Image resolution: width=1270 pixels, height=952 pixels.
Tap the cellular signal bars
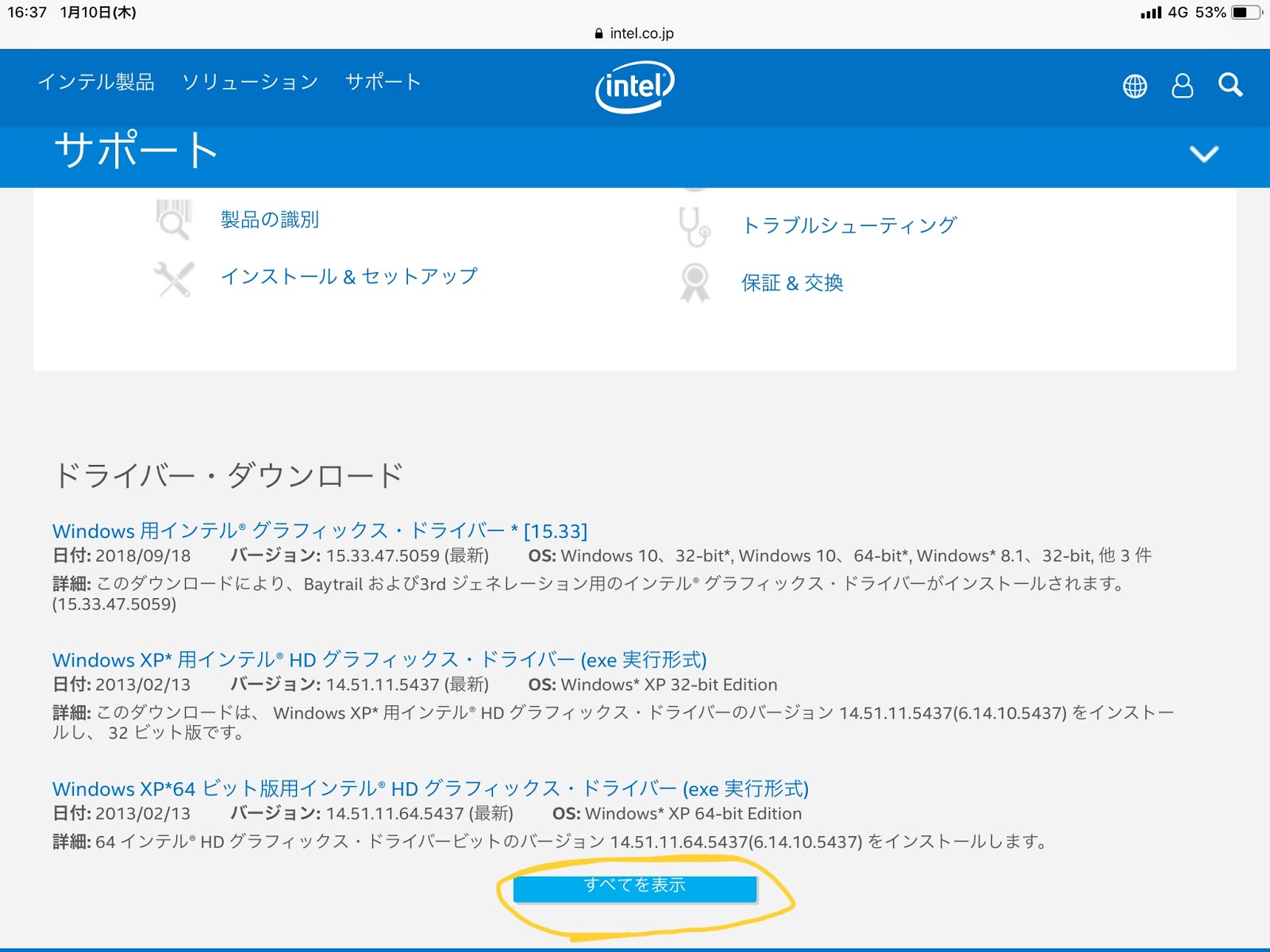(x=1151, y=13)
